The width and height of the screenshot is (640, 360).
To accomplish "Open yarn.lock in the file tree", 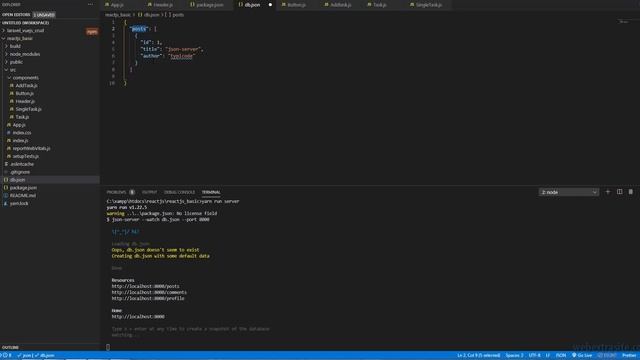I will pos(19,203).
